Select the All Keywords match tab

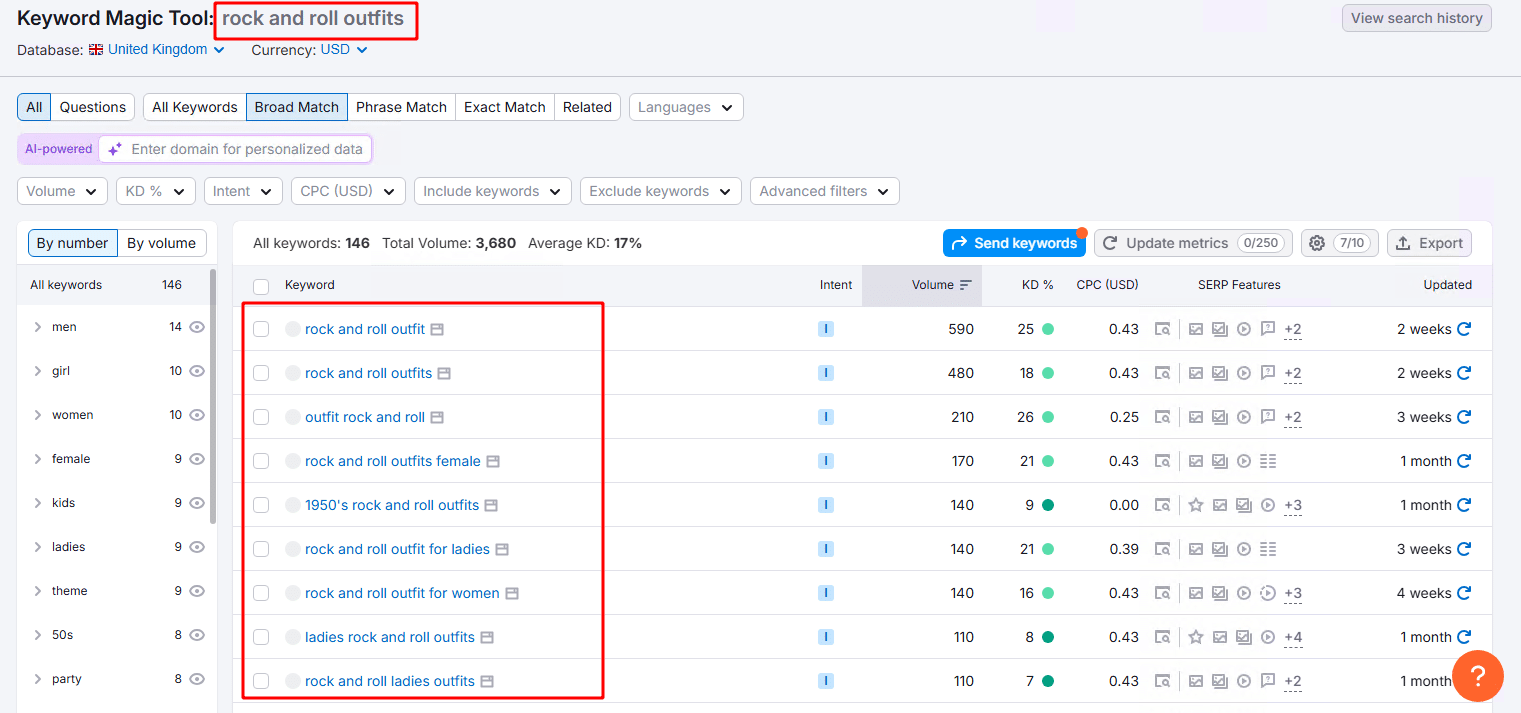[195, 107]
